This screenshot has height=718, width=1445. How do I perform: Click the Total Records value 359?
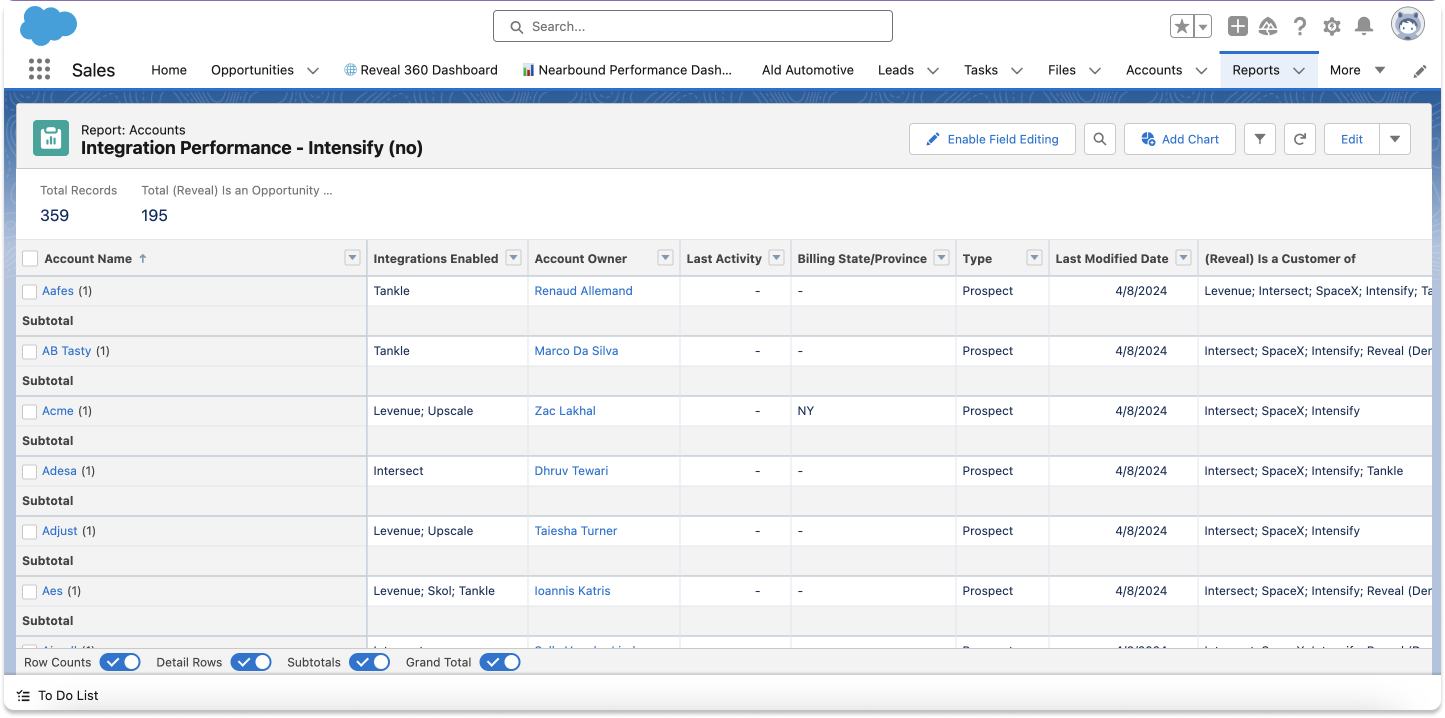coord(55,215)
